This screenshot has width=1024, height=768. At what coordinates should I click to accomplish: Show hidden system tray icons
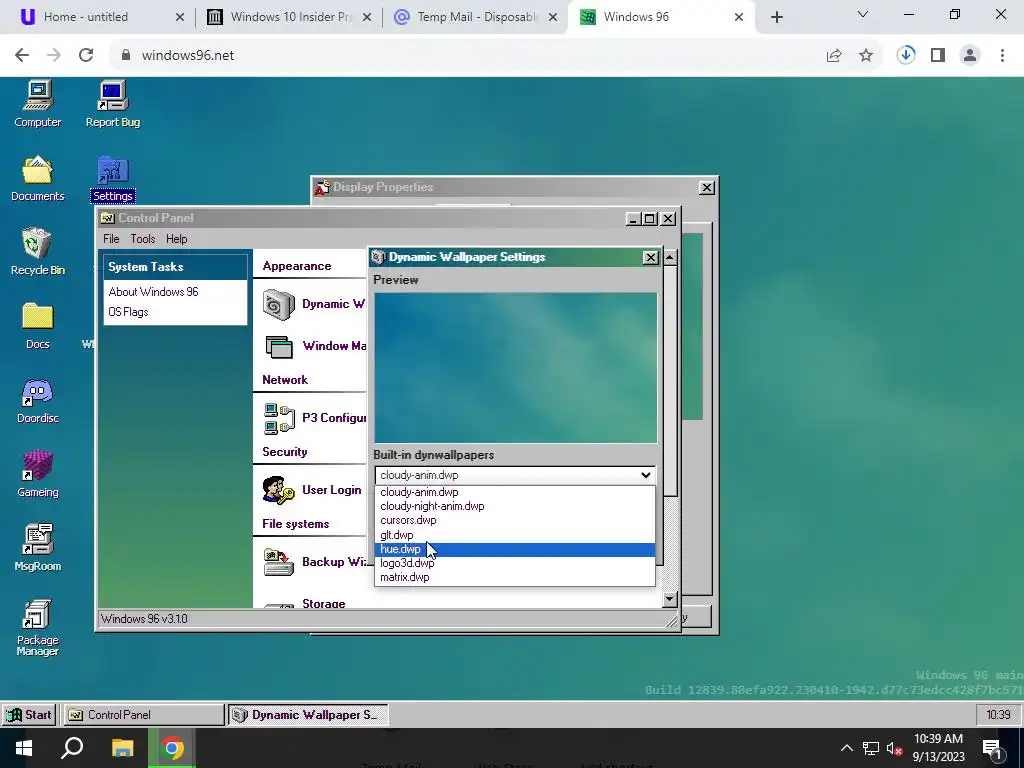click(x=846, y=748)
